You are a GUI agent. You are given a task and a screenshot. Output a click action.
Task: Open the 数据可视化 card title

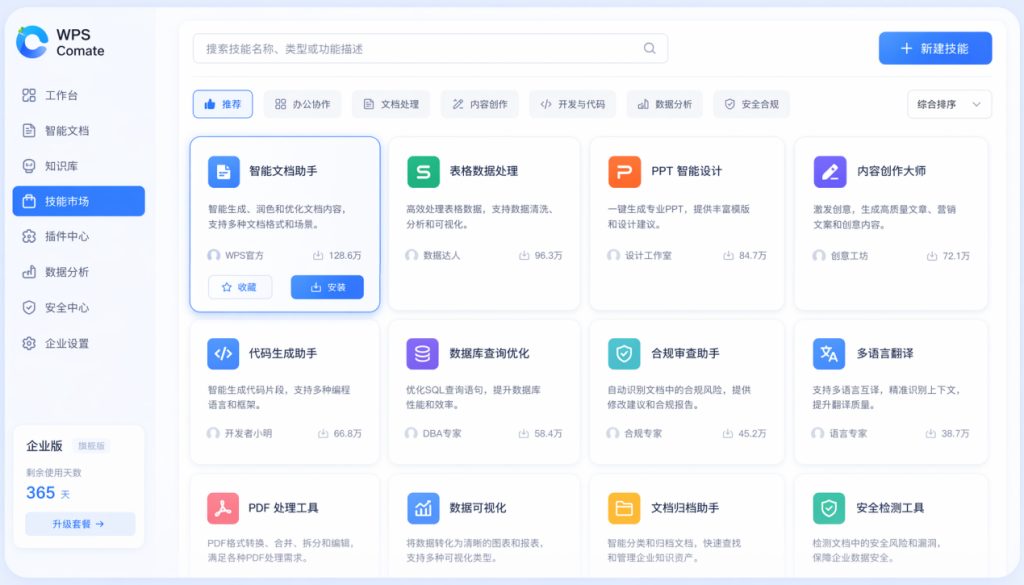[477, 508]
